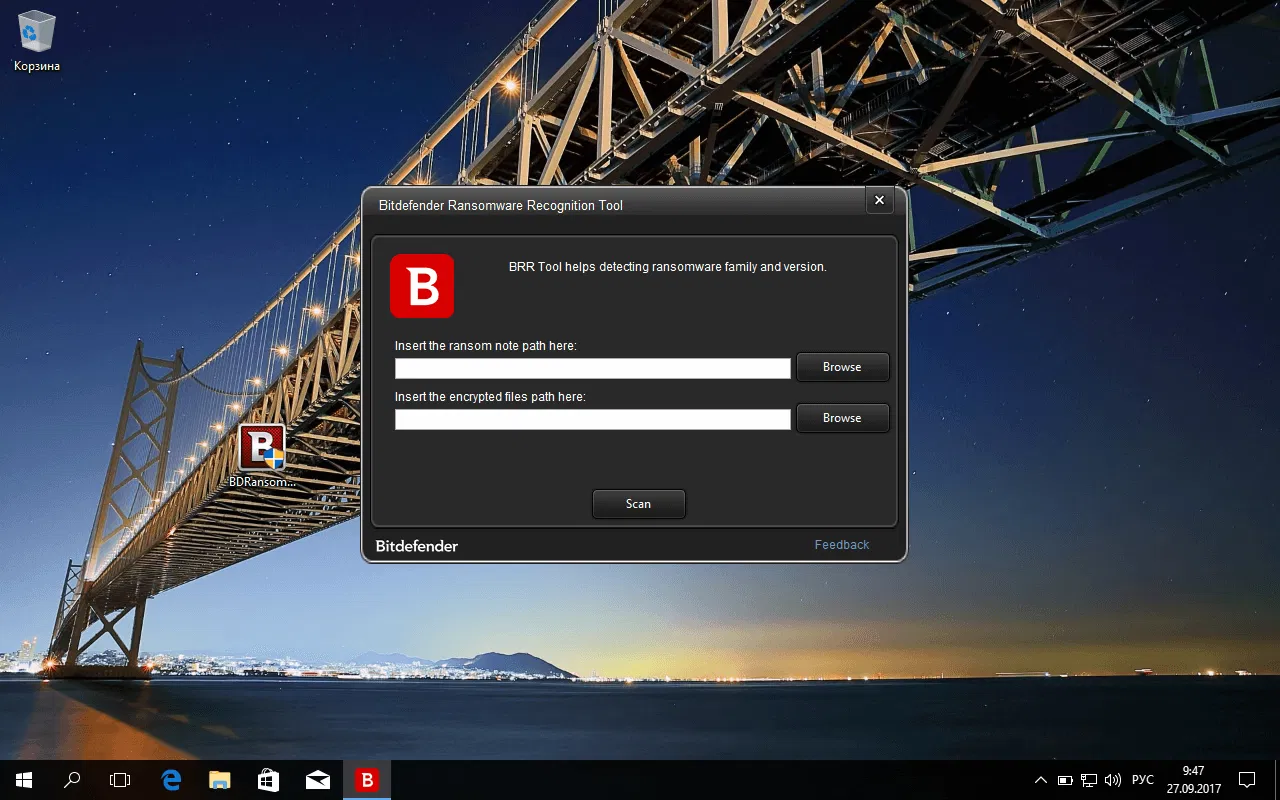Open the volume speaker tray icon
The image size is (1280, 800).
point(1113,780)
